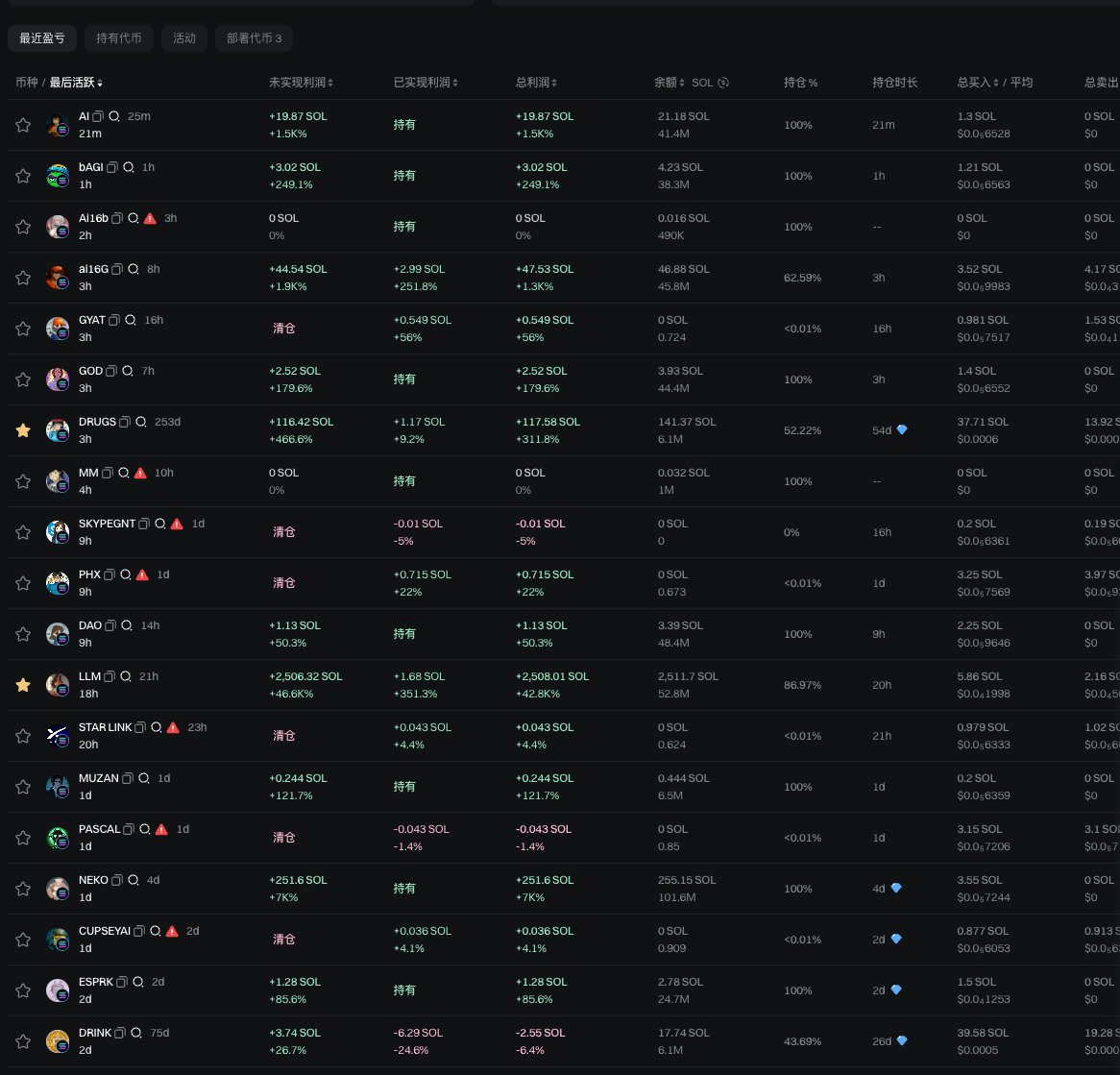Screen dimensions: 1120x1075
Task: Click MM warning triangle icon
Action: pos(140,473)
